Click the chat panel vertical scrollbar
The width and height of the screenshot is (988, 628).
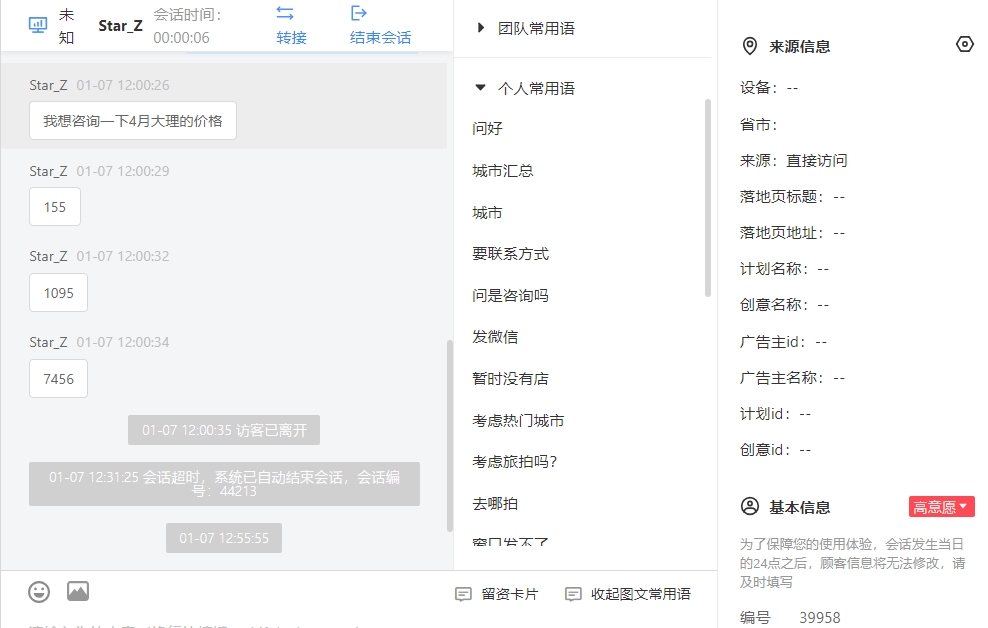coord(450,436)
